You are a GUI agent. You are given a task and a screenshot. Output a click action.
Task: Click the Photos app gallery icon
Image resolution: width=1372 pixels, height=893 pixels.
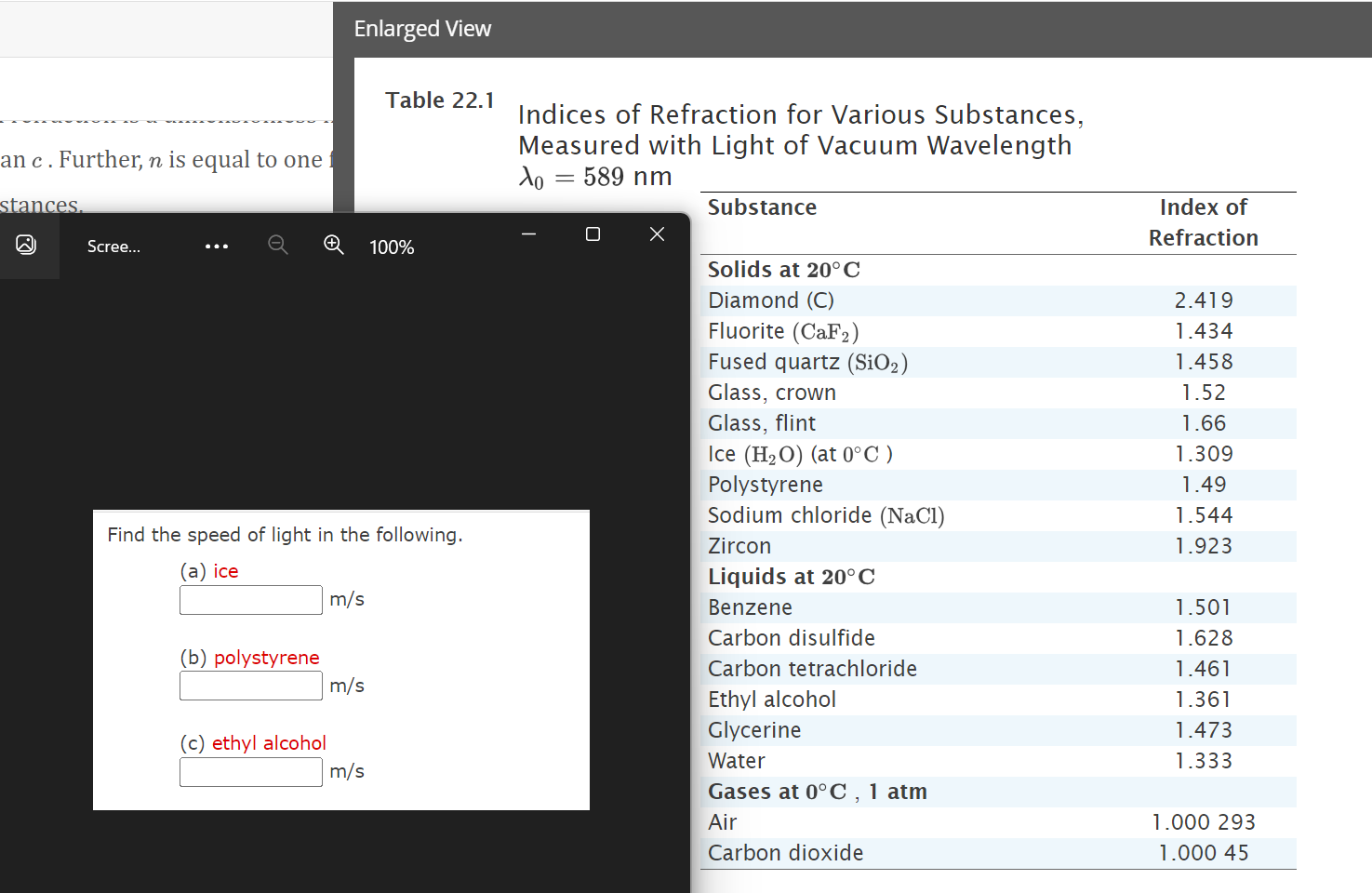tap(25, 245)
